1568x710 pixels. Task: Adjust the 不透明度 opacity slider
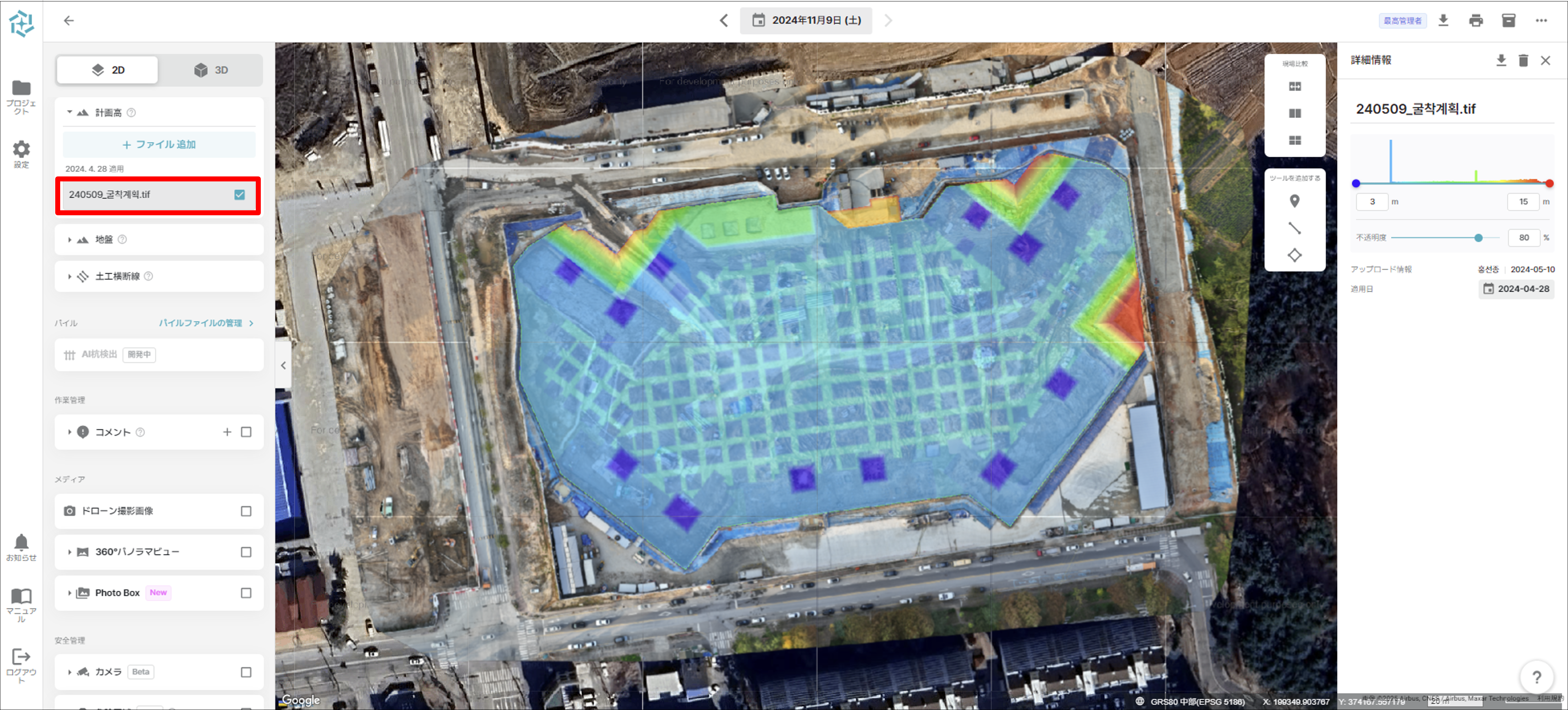1478,238
